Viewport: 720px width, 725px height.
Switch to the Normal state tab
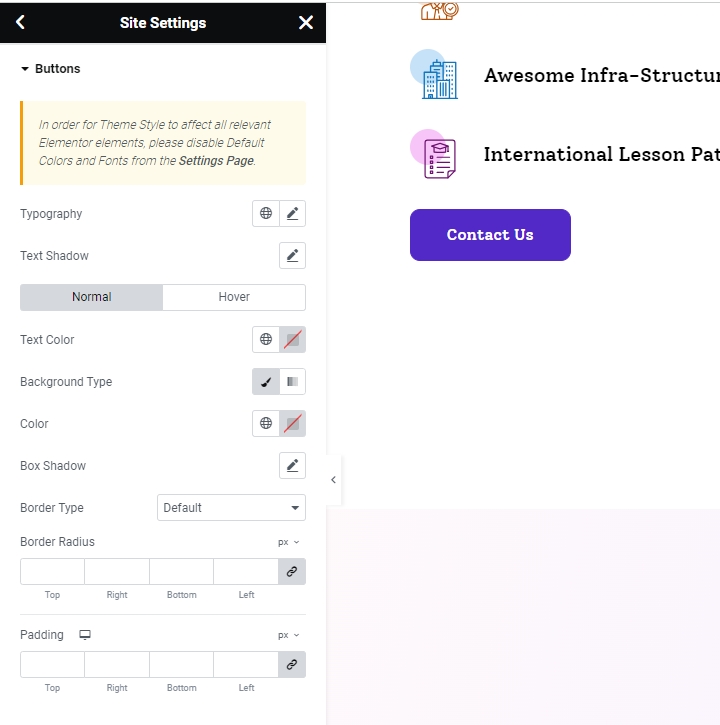coord(91,297)
